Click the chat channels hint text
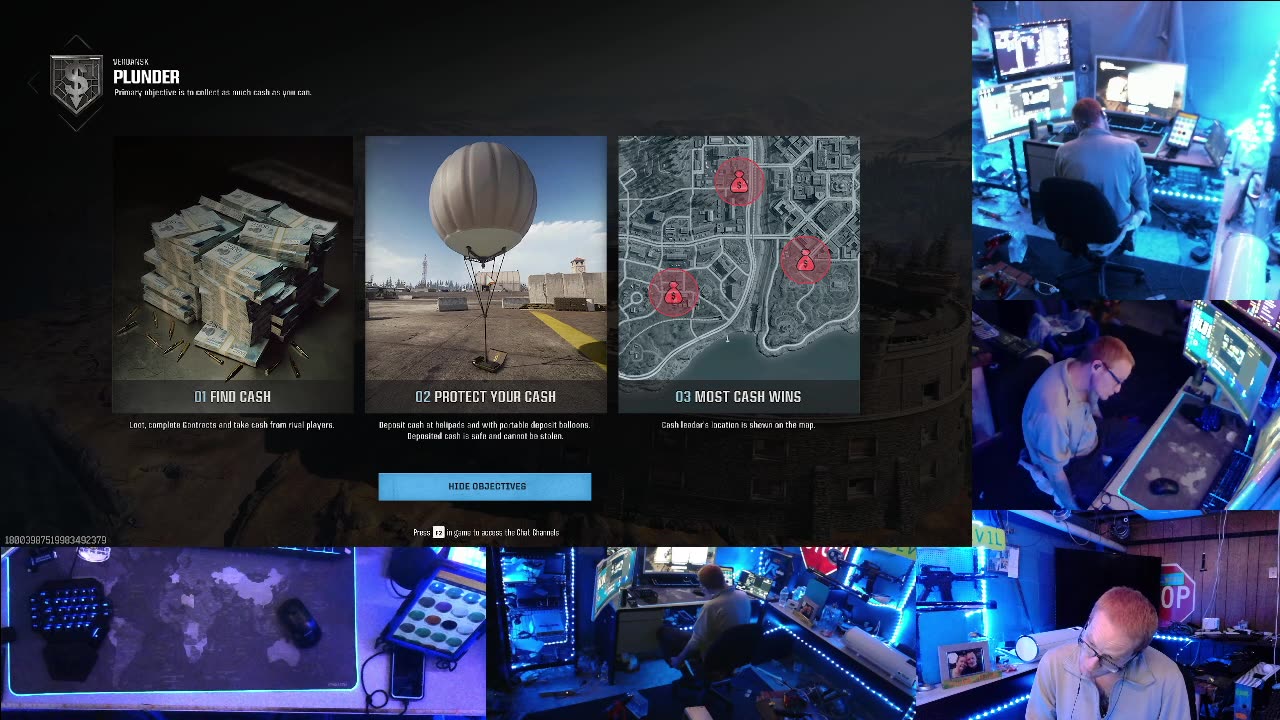 click(486, 532)
